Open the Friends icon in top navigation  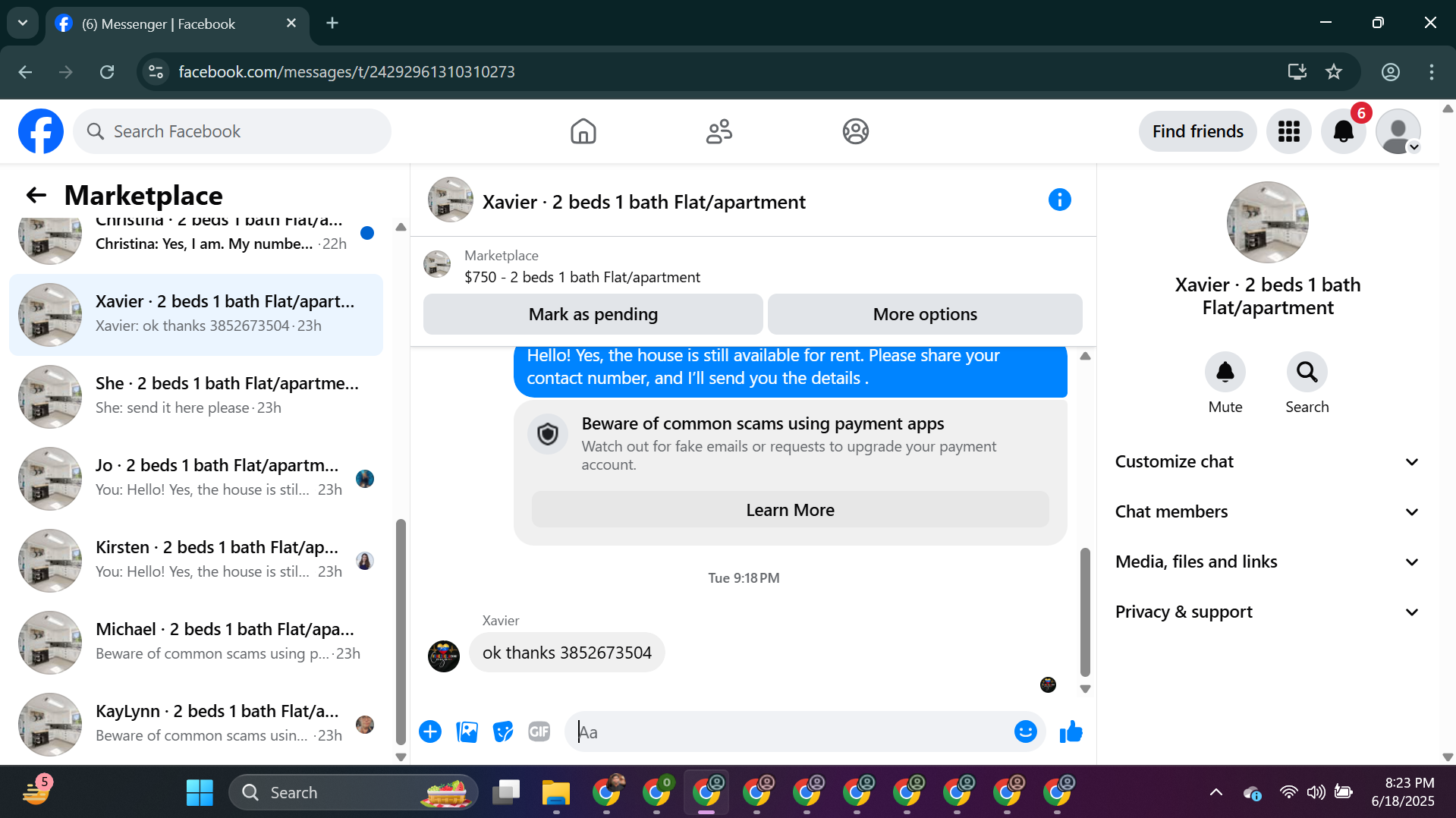[719, 131]
